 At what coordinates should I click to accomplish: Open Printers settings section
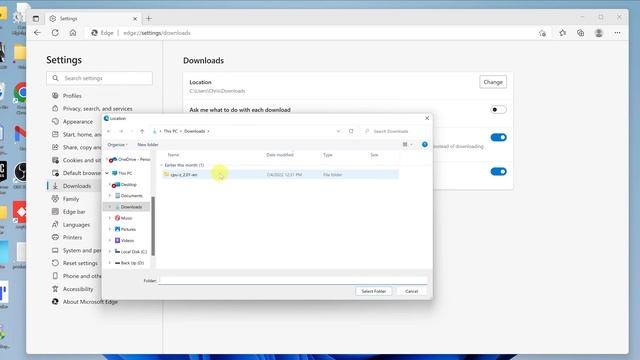pyautogui.click(x=72, y=237)
